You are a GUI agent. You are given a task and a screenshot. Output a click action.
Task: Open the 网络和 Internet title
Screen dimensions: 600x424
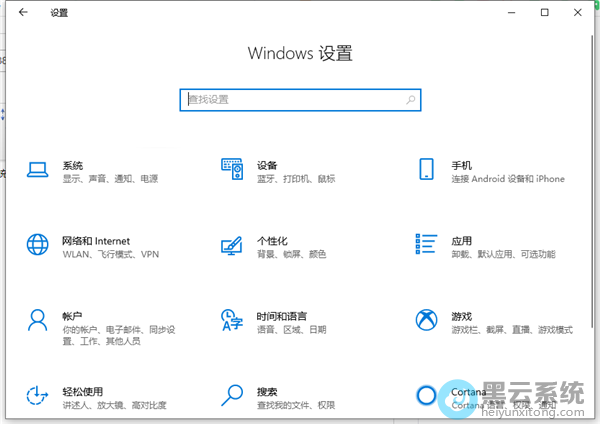96,241
